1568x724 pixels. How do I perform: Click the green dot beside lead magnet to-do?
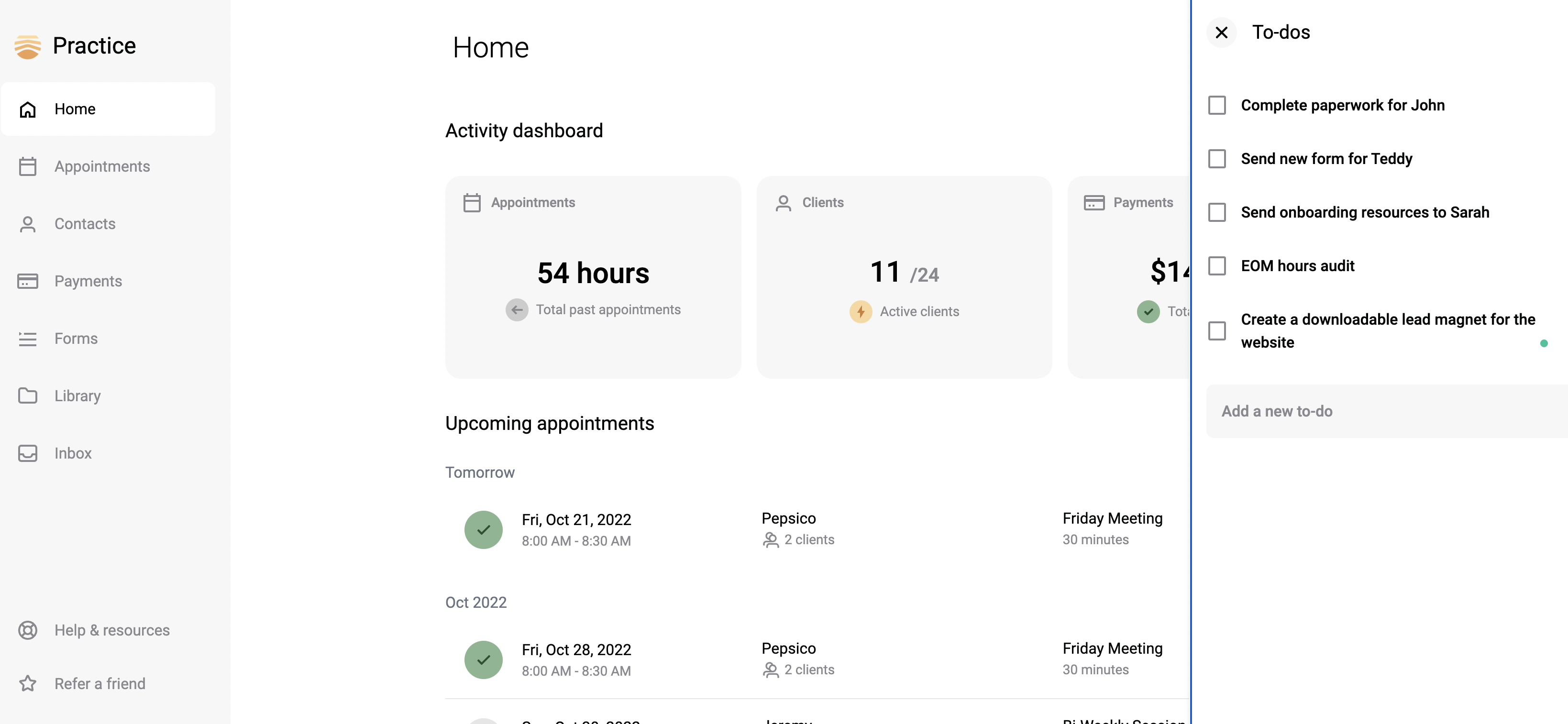1544,343
